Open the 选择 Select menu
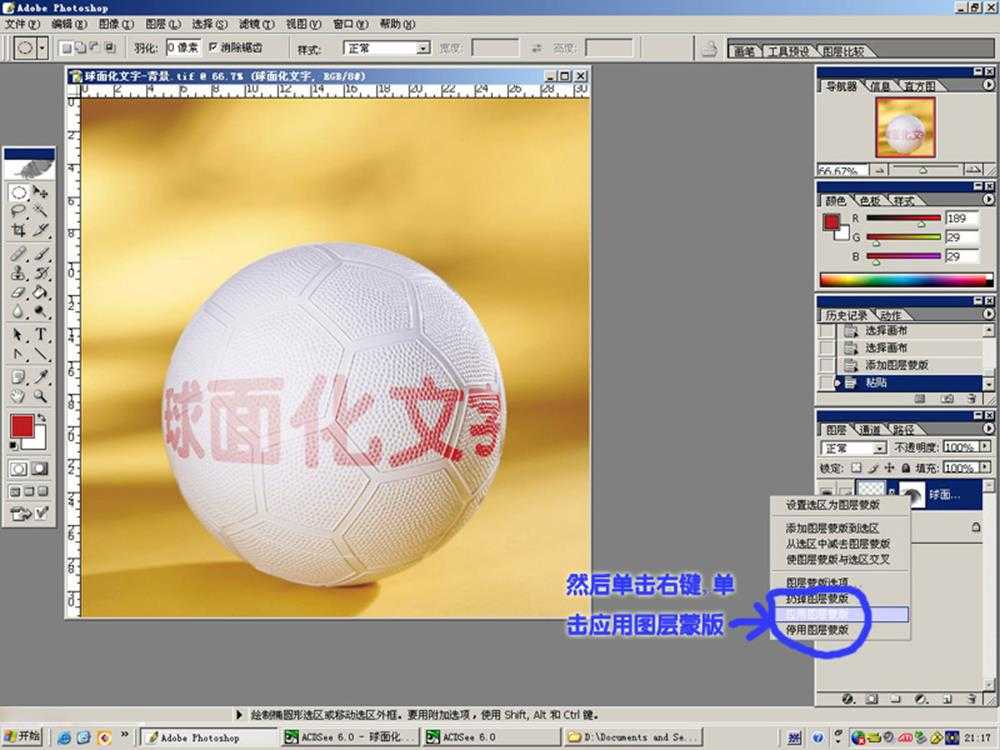The image size is (1000, 750). (210, 24)
